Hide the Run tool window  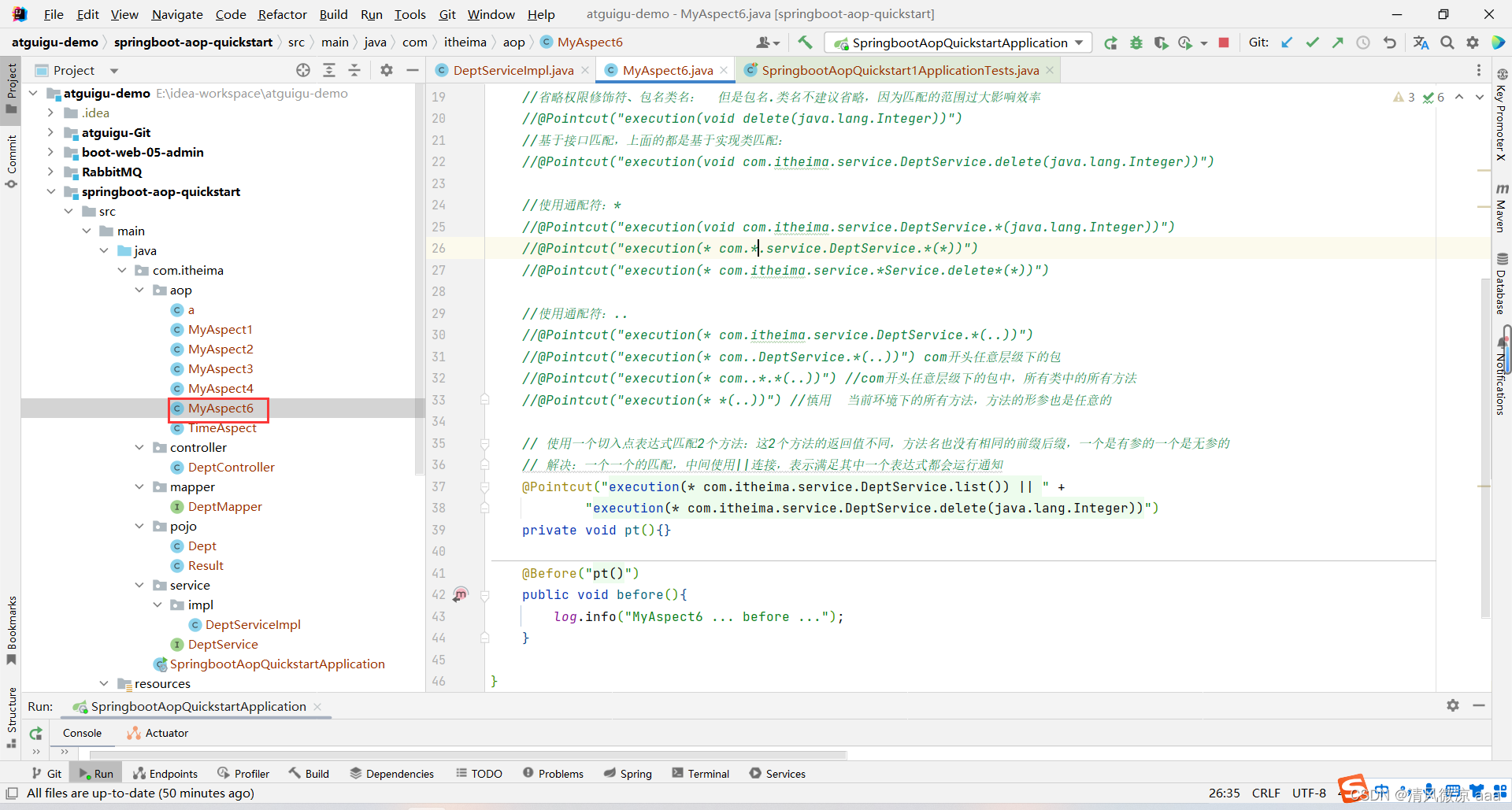(x=1479, y=705)
